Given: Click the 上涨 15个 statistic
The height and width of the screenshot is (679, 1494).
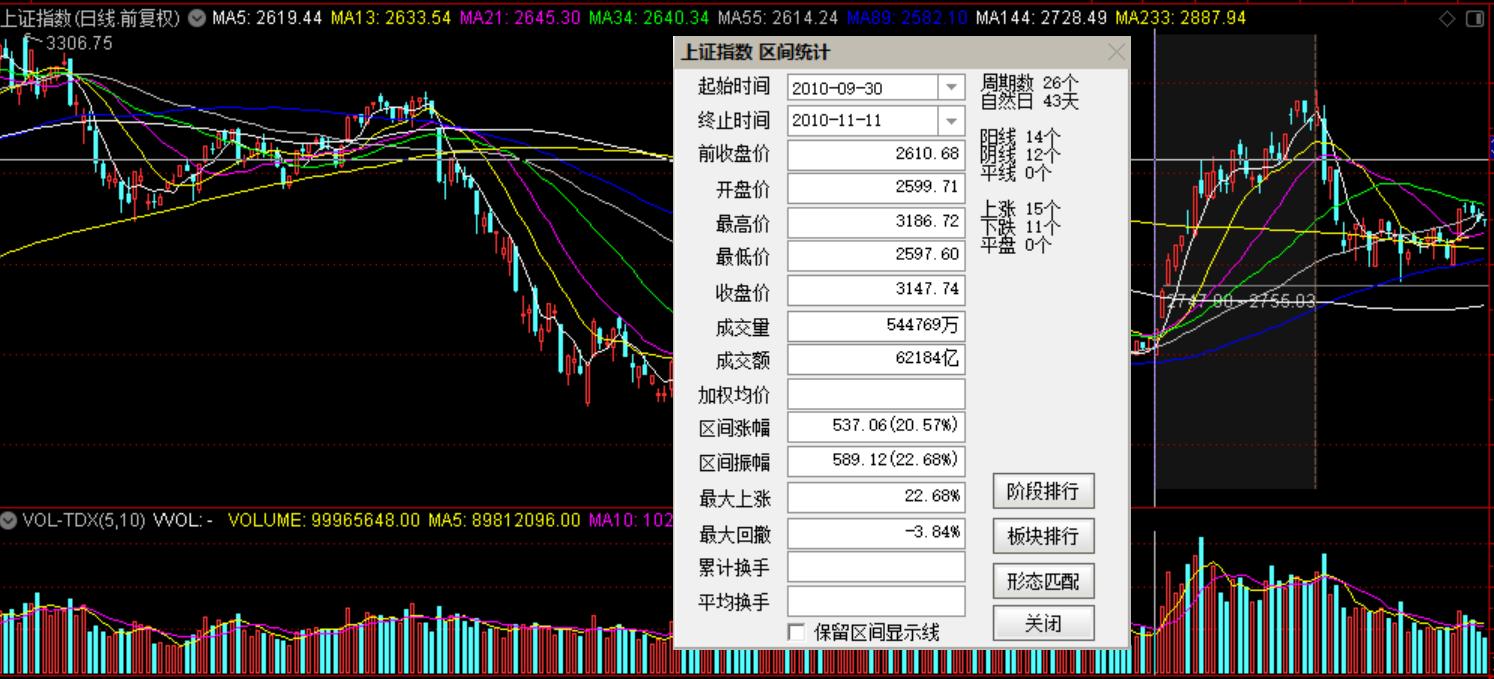Looking at the screenshot, I should 1020,209.
